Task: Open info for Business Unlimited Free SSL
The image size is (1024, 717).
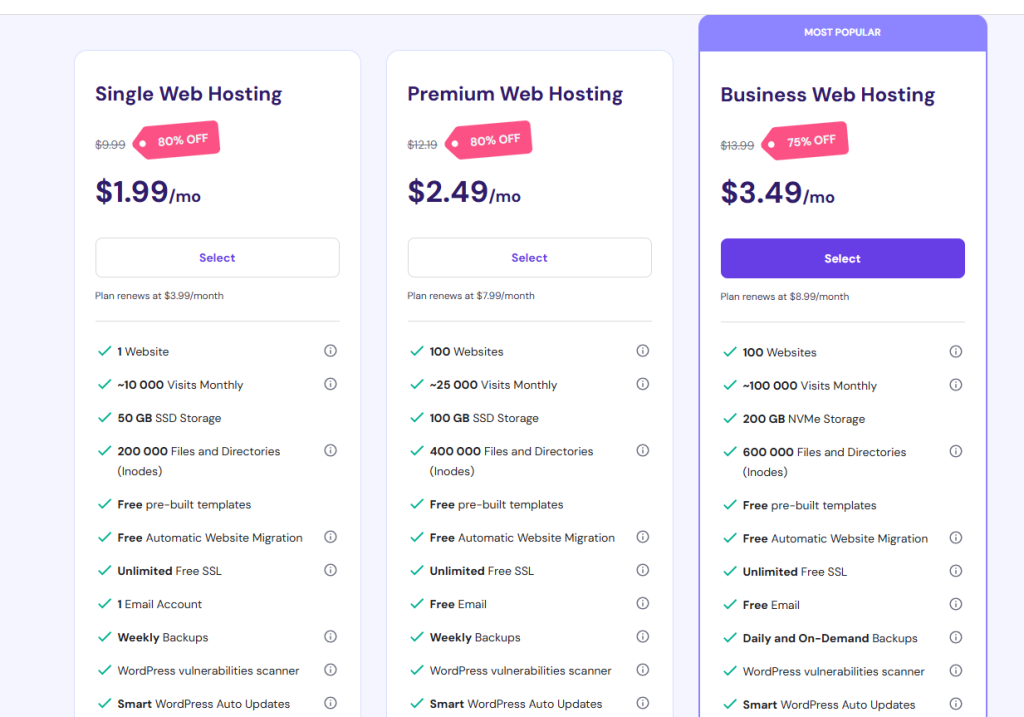Action: coord(955,572)
